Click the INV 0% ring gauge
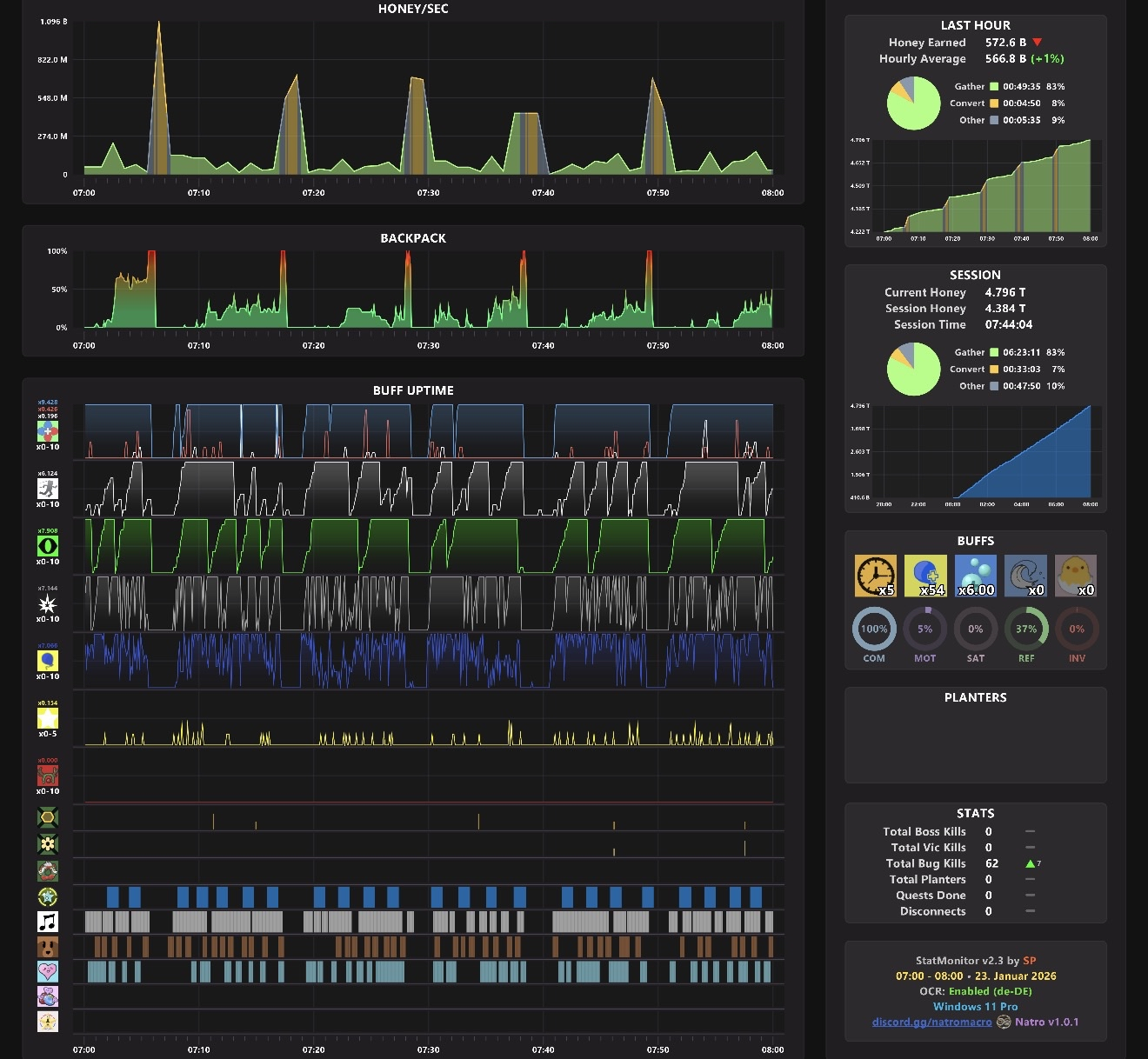 click(1077, 629)
